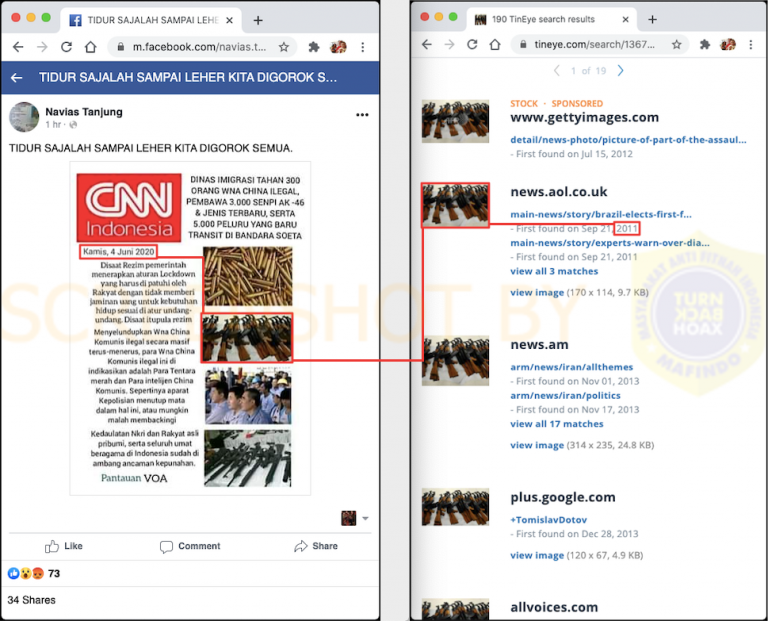The height and width of the screenshot is (621, 768).
Task: Open Chrome three-dot menu in Facebook window
Action: pos(362,47)
